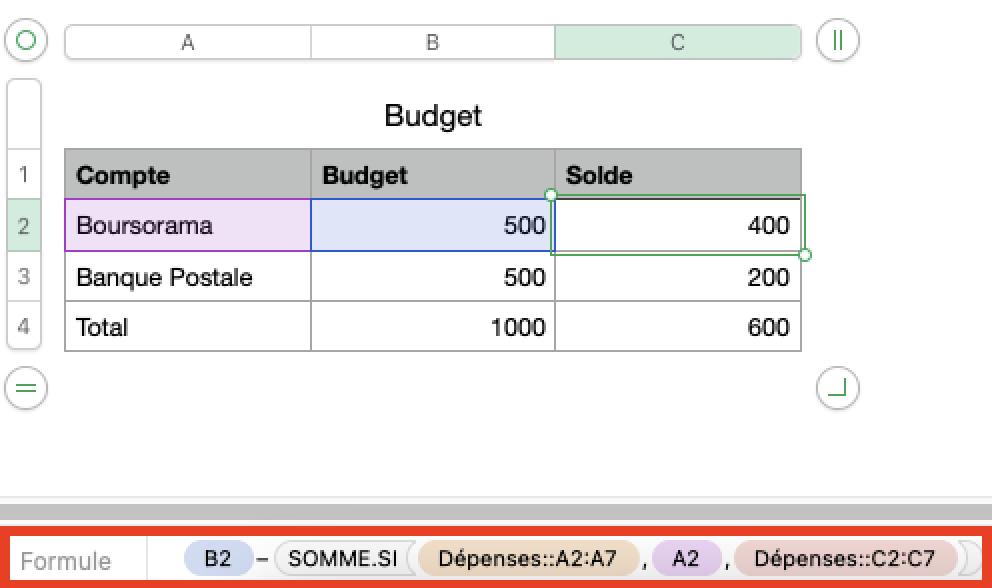Click the Solde header cell
992x588 pixels.
click(677, 175)
